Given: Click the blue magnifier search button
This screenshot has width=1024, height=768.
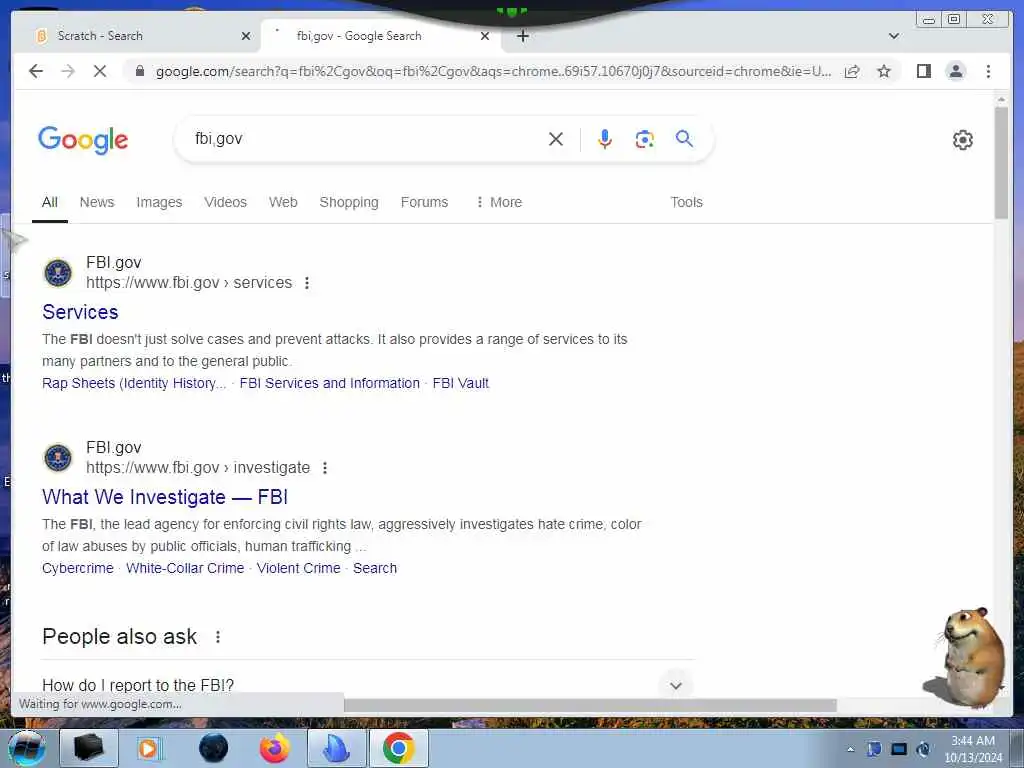Looking at the screenshot, I should (x=684, y=138).
